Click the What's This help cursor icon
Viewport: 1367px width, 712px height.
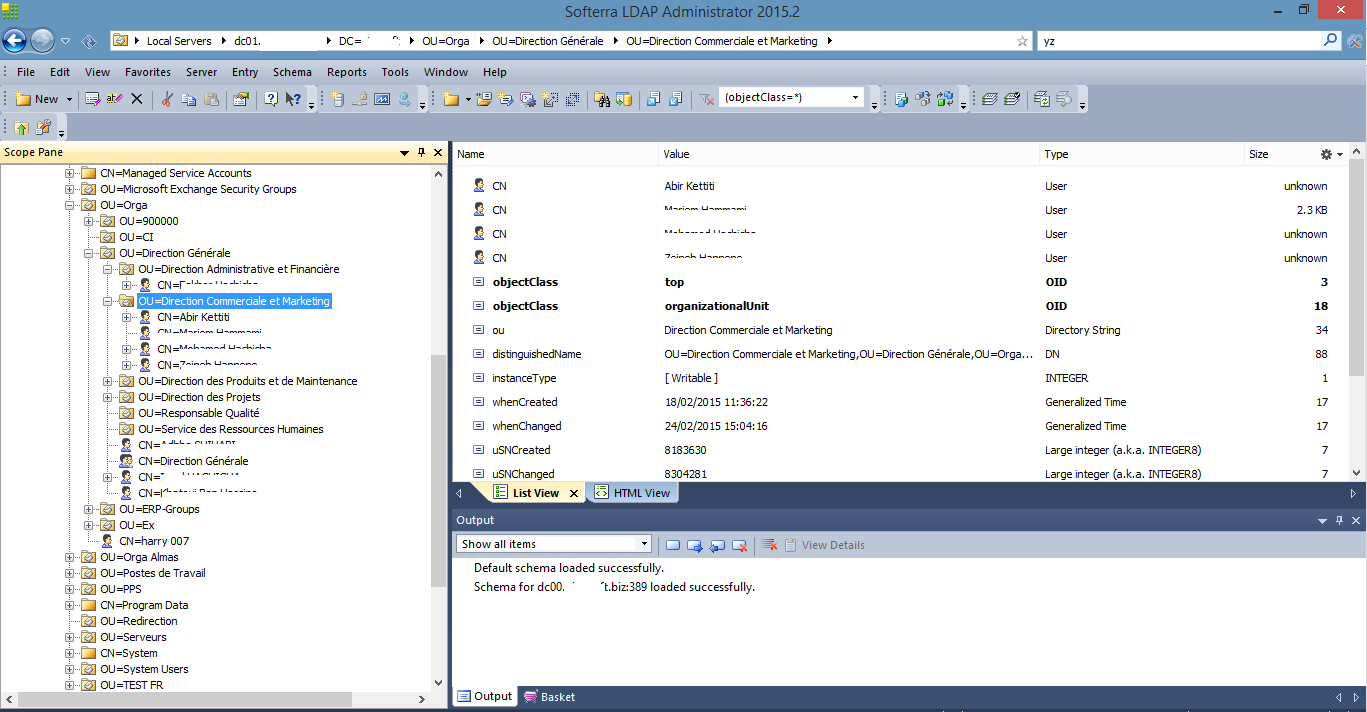pyautogui.click(x=293, y=99)
